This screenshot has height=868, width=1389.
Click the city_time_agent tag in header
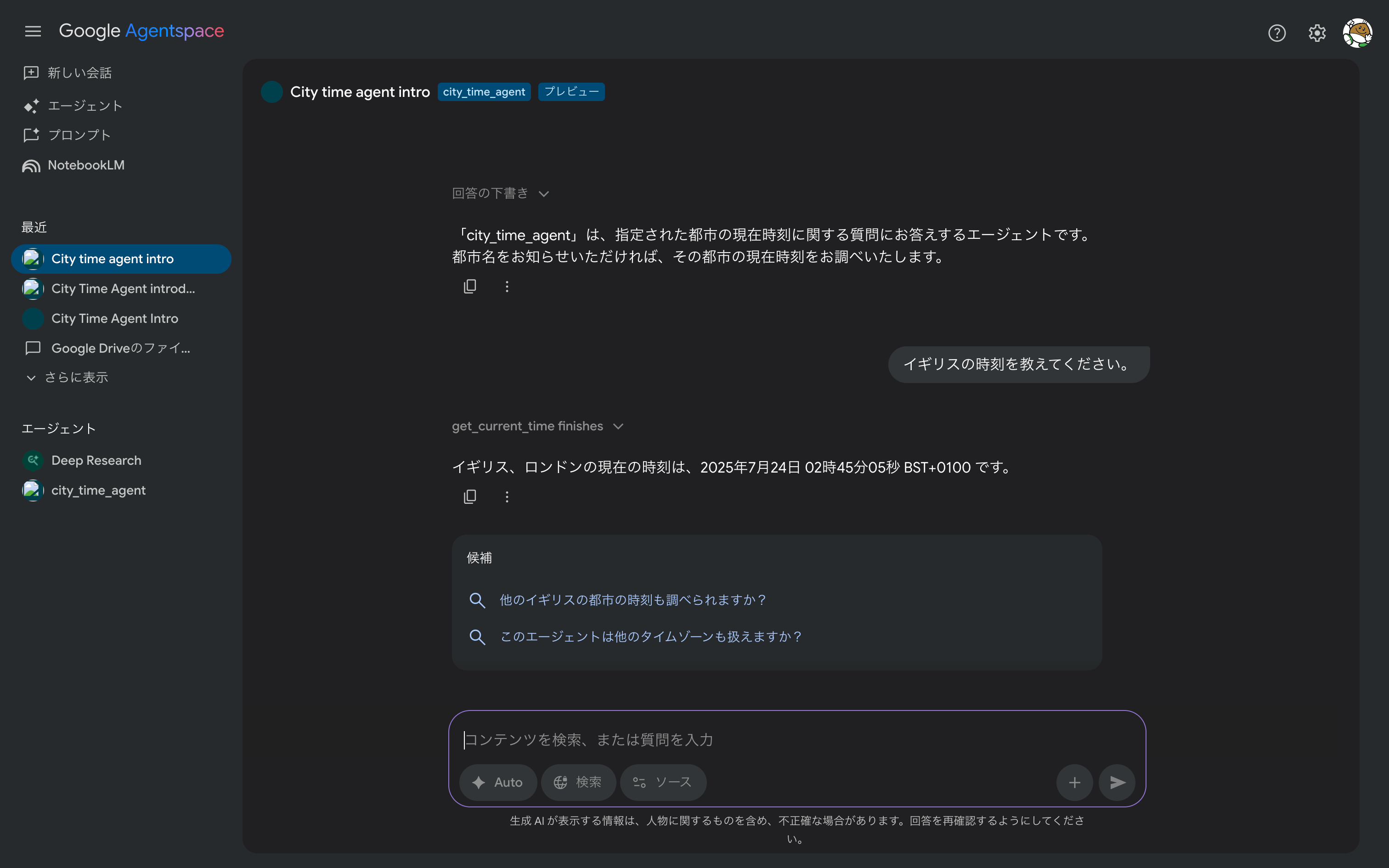click(484, 92)
